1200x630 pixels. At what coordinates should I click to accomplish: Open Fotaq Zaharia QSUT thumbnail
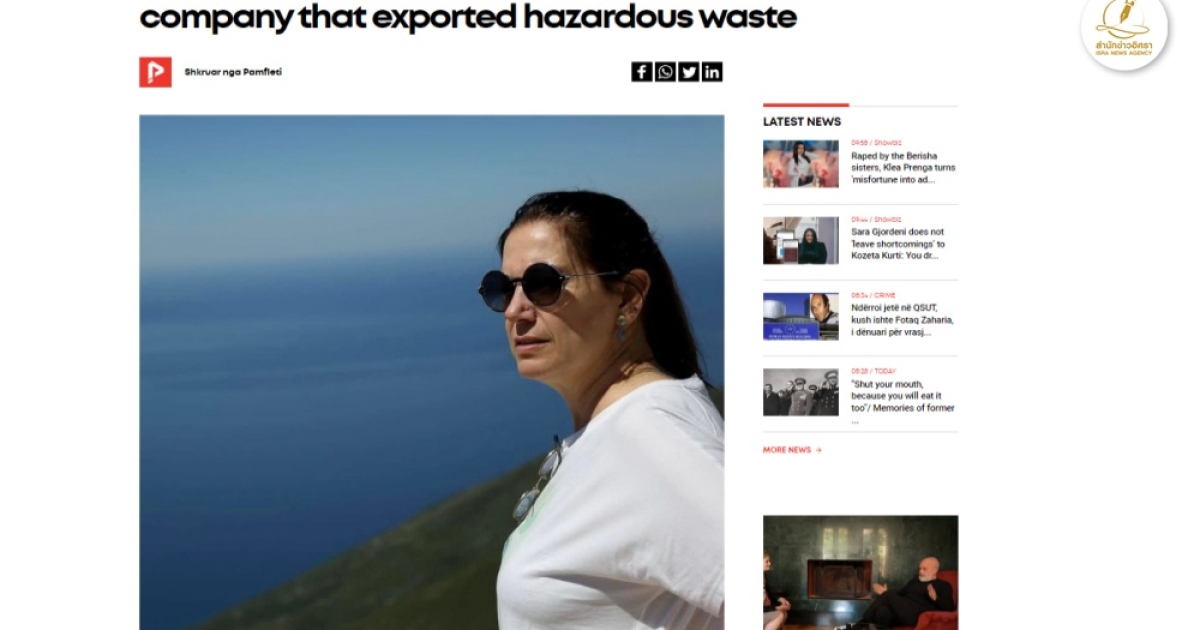click(801, 316)
